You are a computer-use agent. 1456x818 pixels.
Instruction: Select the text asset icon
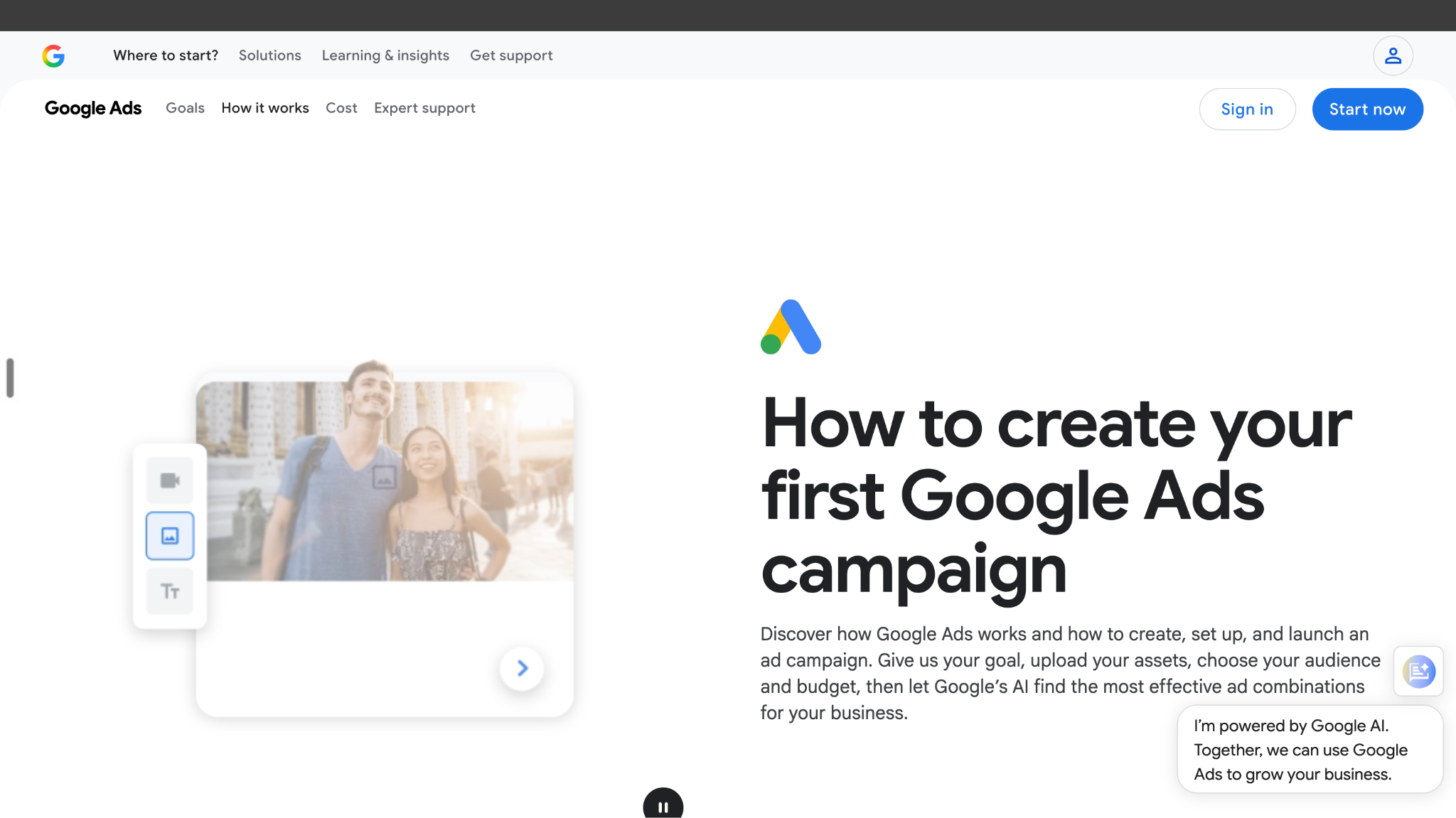pyautogui.click(x=170, y=591)
